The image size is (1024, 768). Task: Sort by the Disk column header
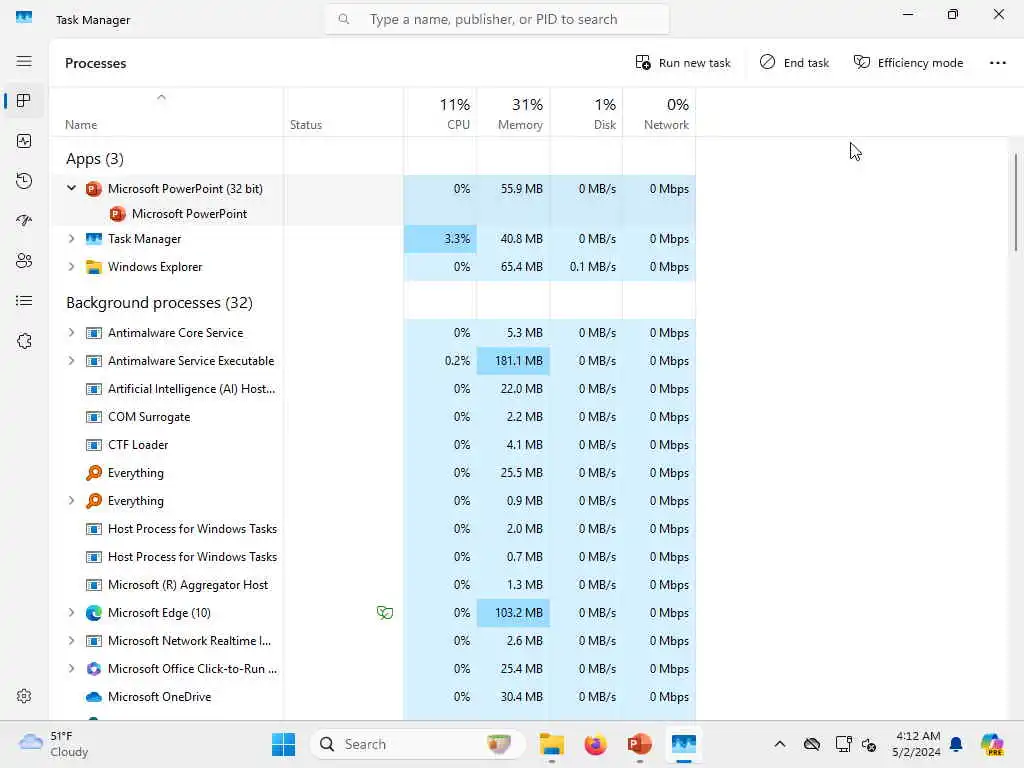pos(586,112)
